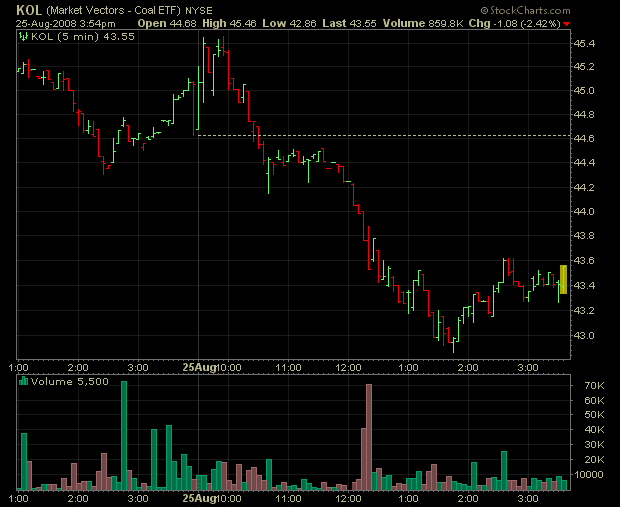Viewport: 620px width, 507px height.
Task: Click the "KOL (5 min) 43.55" legend label
Action: pyautogui.click(x=83, y=37)
